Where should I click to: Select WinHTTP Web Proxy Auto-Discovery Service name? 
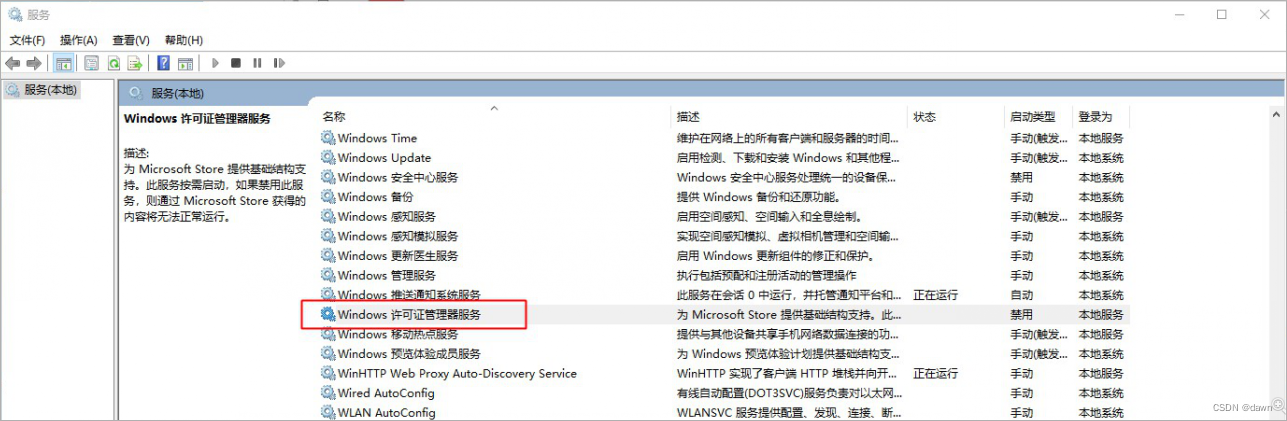(x=457, y=373)
